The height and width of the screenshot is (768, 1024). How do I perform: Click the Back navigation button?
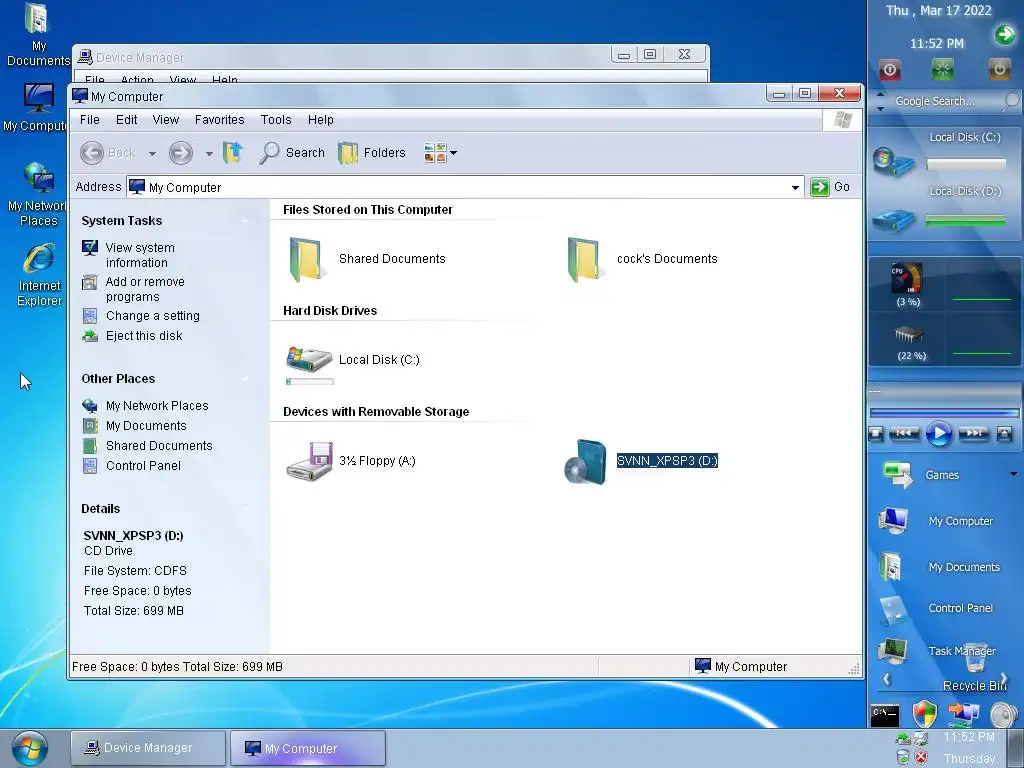108,153
